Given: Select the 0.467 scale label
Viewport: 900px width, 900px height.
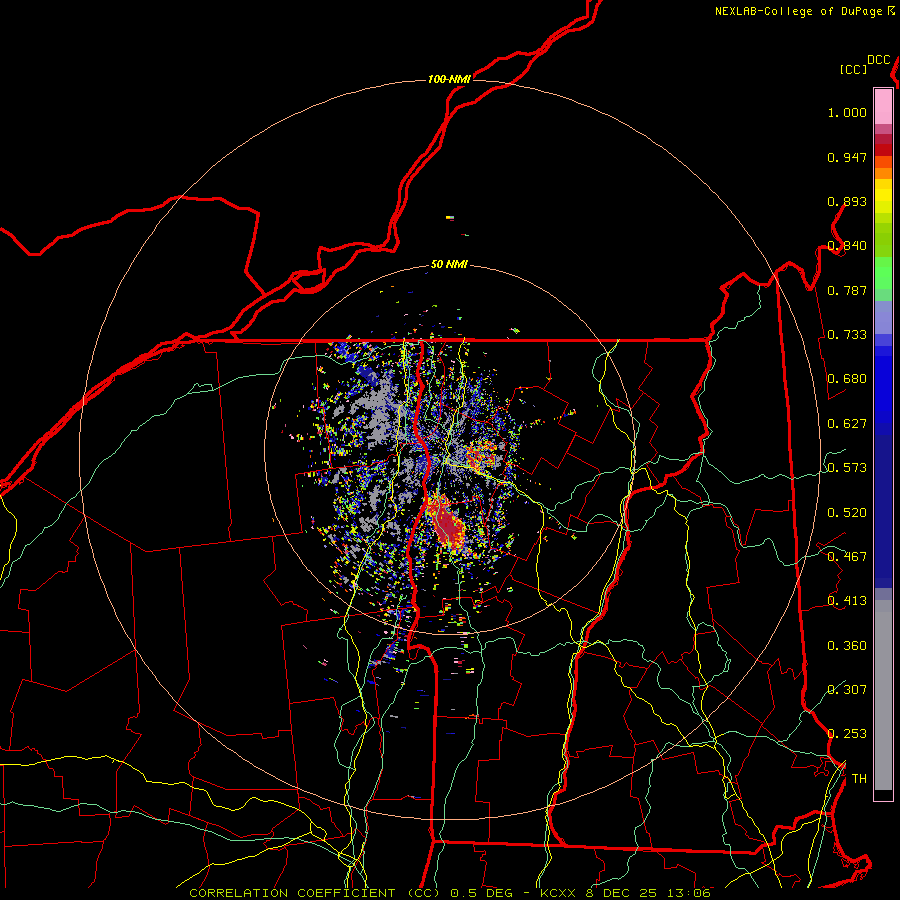Looking at the screenshot, I should [847, 557].
